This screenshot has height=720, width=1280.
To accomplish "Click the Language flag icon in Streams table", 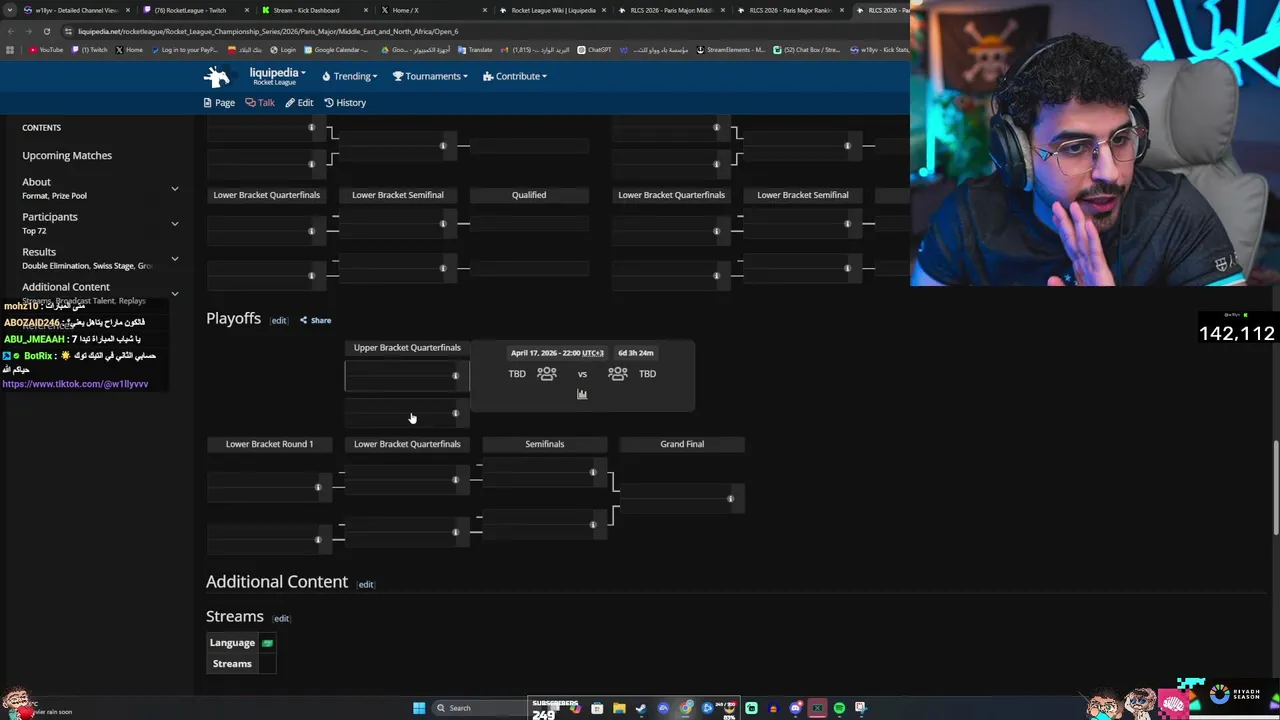I will point(267,643).
